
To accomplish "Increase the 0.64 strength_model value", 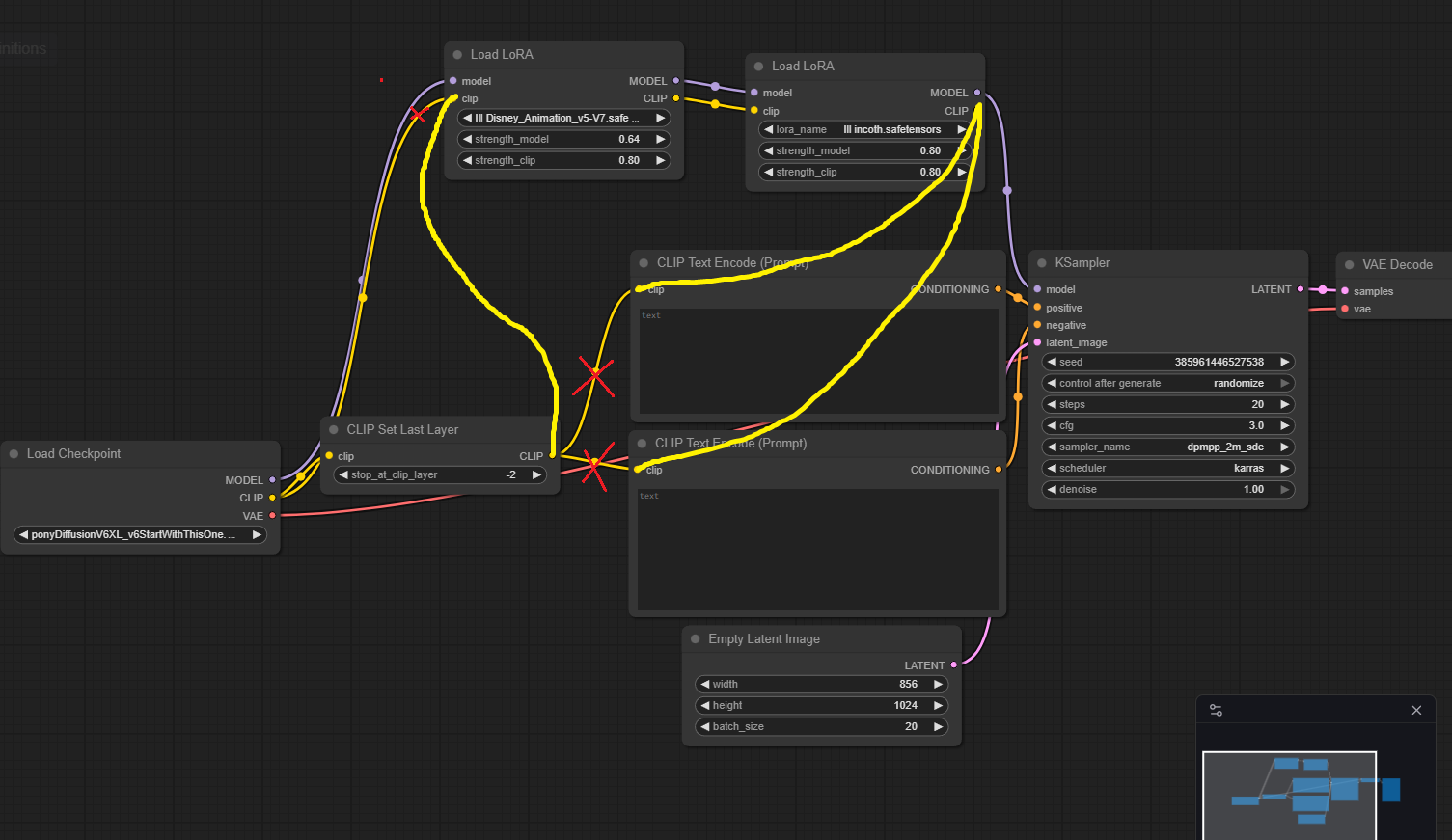I will [661, 140].
